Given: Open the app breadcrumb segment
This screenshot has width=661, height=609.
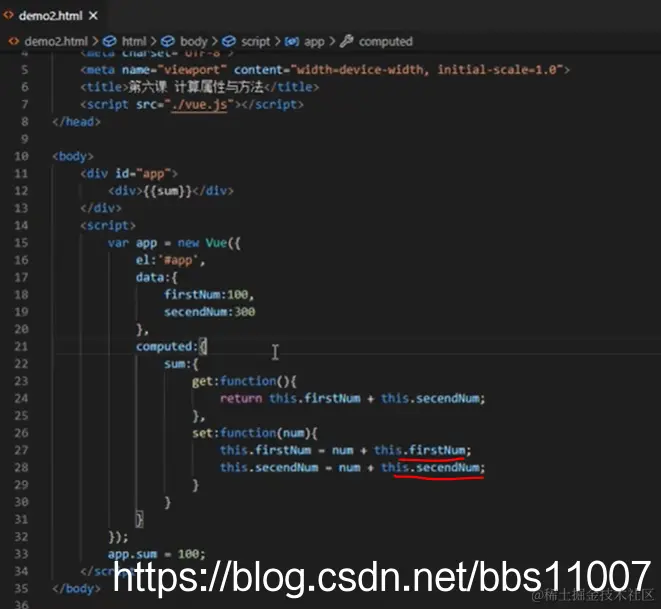Looking at the screenshot, I should [x=314, y=41].
